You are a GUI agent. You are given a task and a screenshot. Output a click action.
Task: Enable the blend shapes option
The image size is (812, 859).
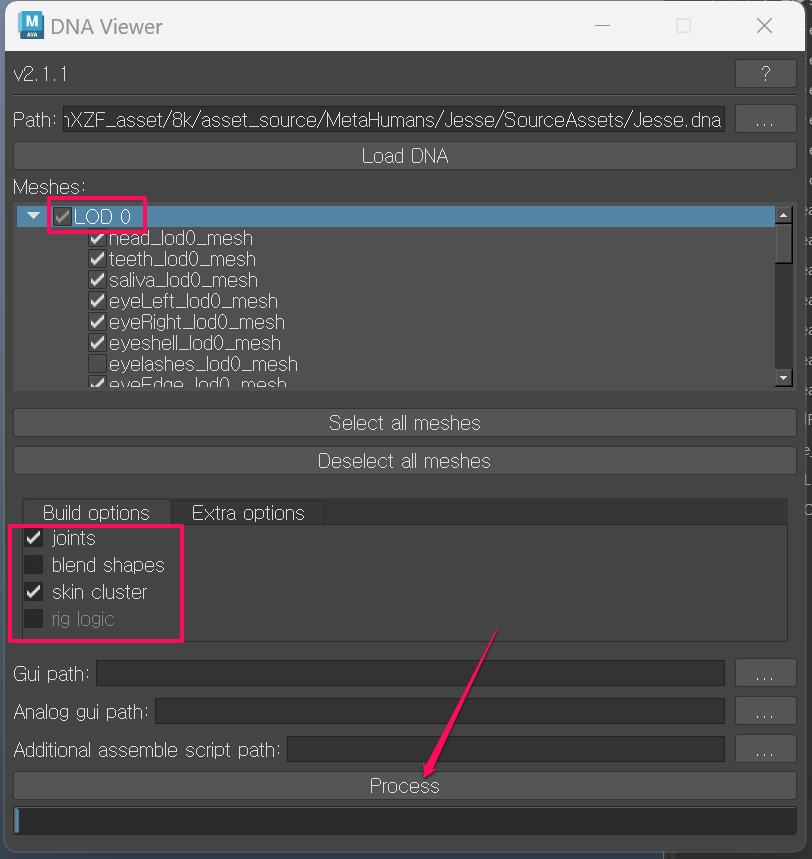(33, 565)
